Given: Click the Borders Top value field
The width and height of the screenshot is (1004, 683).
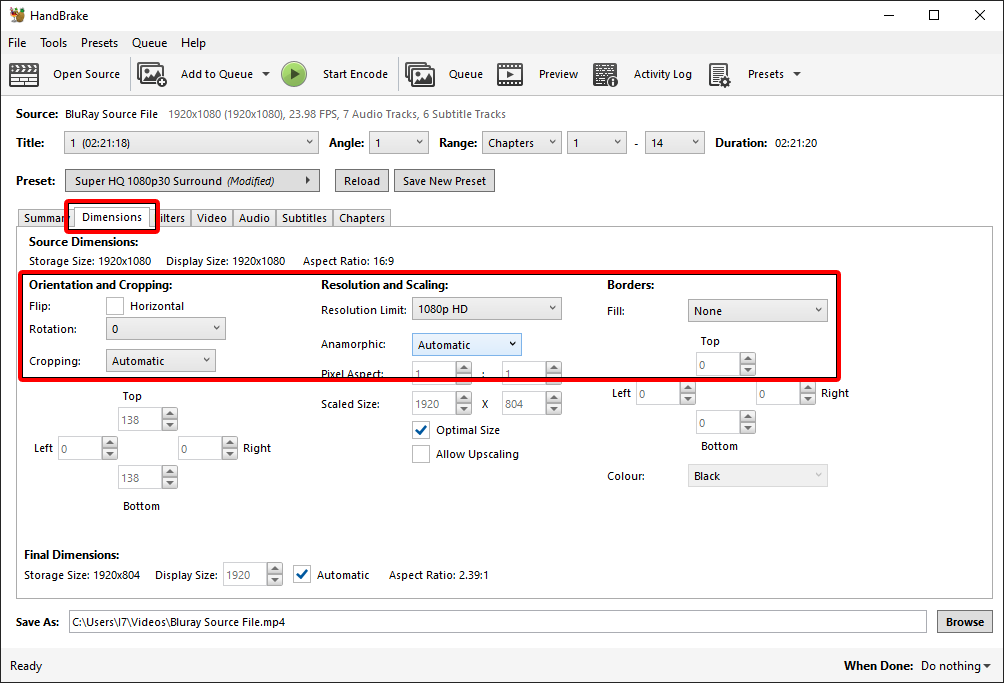Looking at the screenshot, I should point(718,364).
